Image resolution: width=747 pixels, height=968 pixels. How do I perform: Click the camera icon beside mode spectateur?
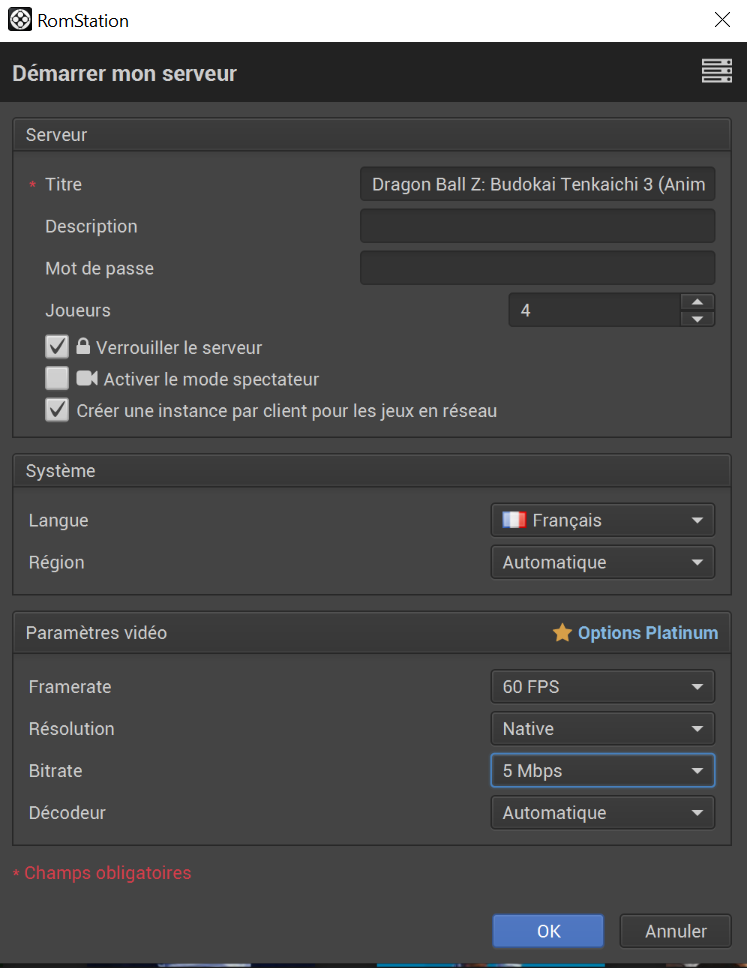click(87, 378)
